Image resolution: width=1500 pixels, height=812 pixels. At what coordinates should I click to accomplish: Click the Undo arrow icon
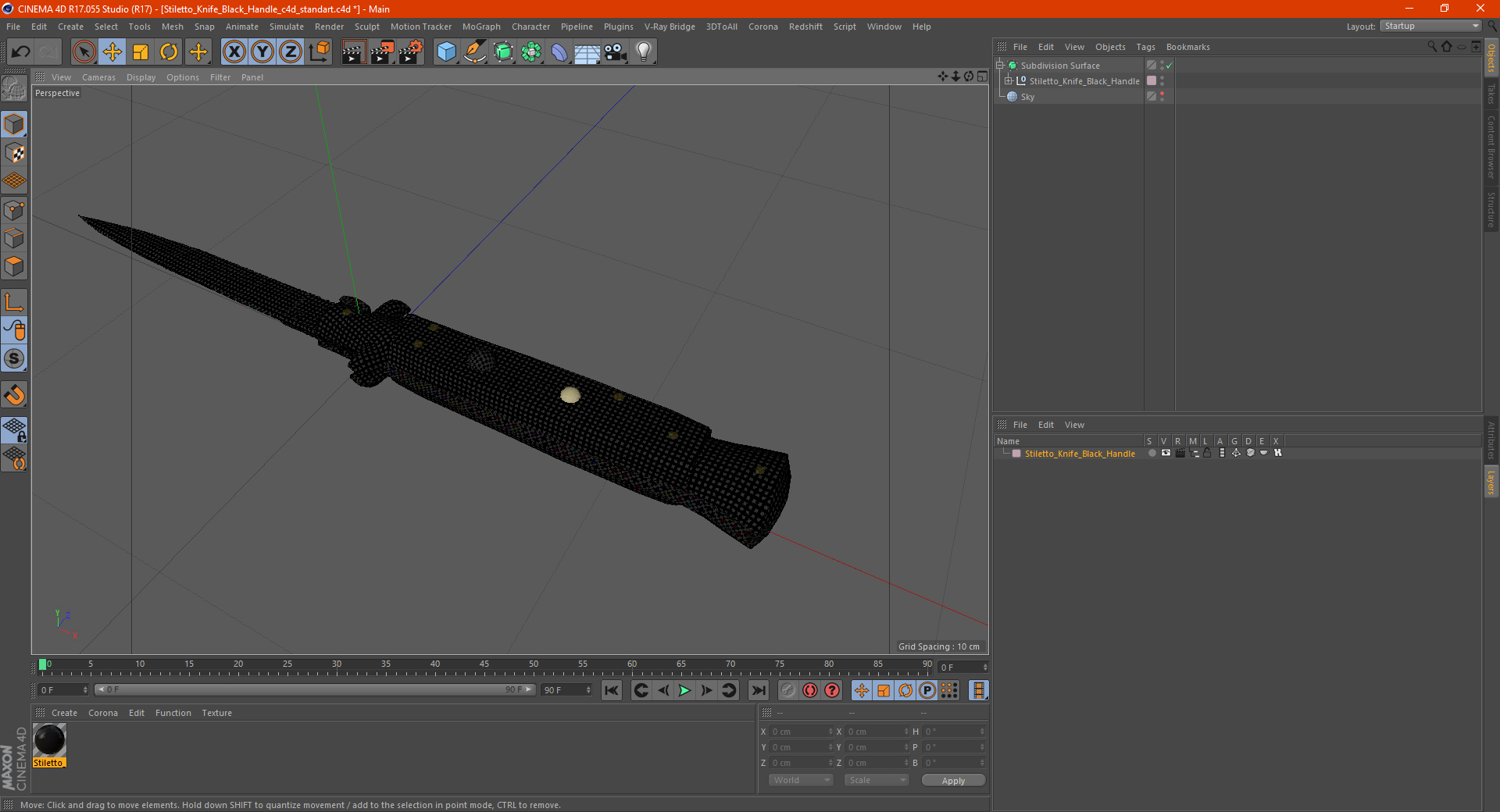pos(20,52)
